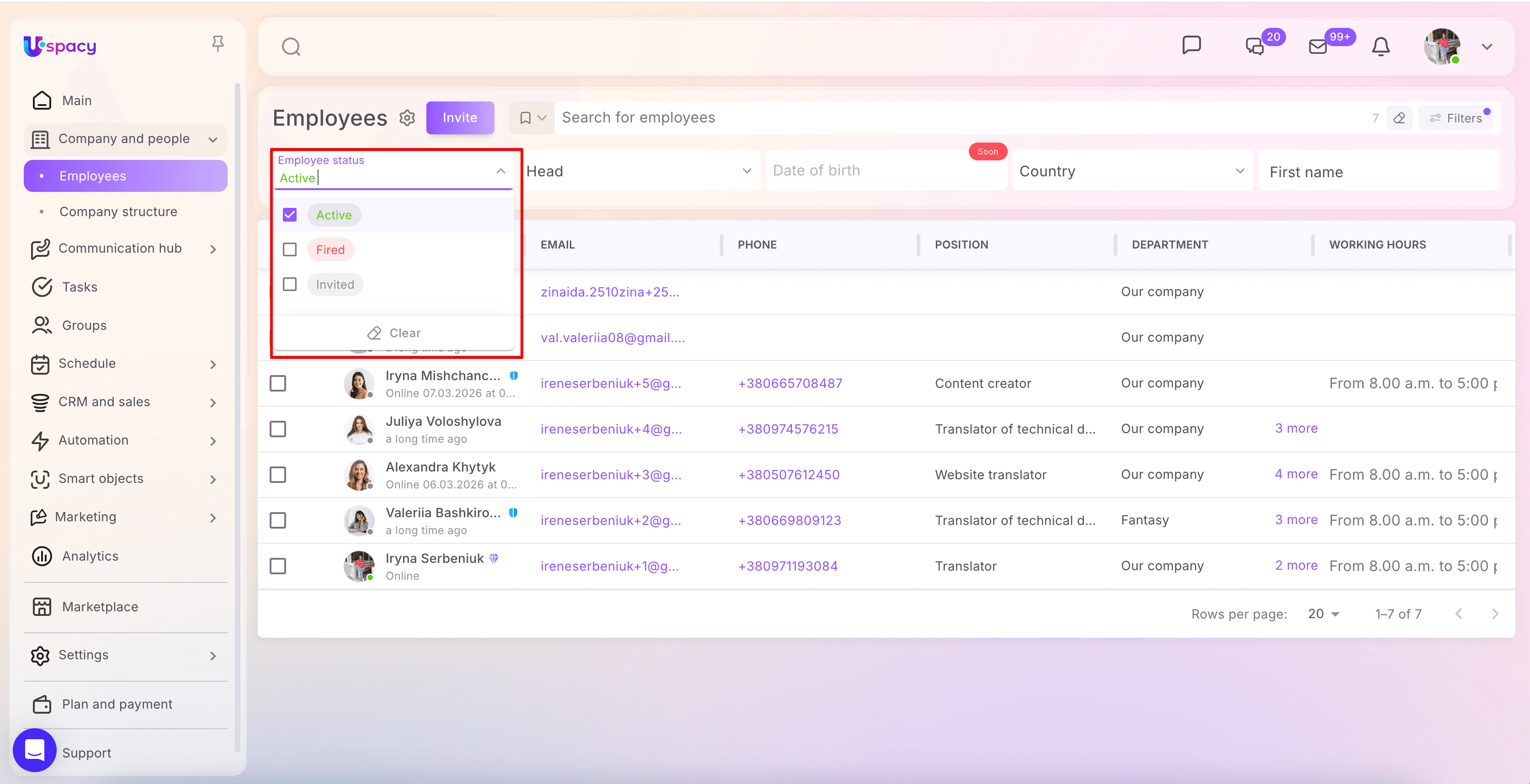Viewport: 1530px width, 784px height.
Task: Click the Smart objects icon
Action: (x=40, y=479)
